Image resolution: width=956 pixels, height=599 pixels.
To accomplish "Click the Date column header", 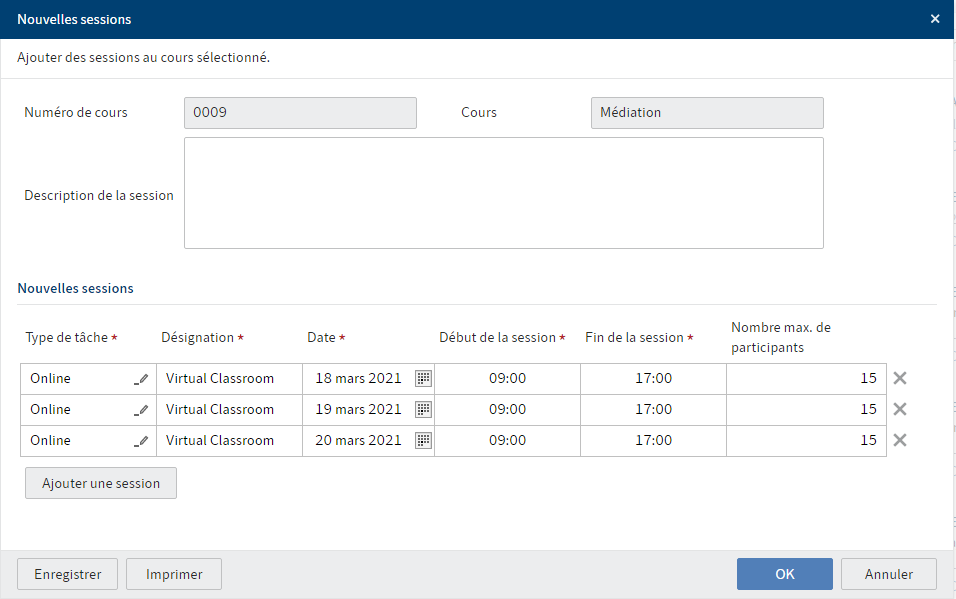I will [326, 338].
